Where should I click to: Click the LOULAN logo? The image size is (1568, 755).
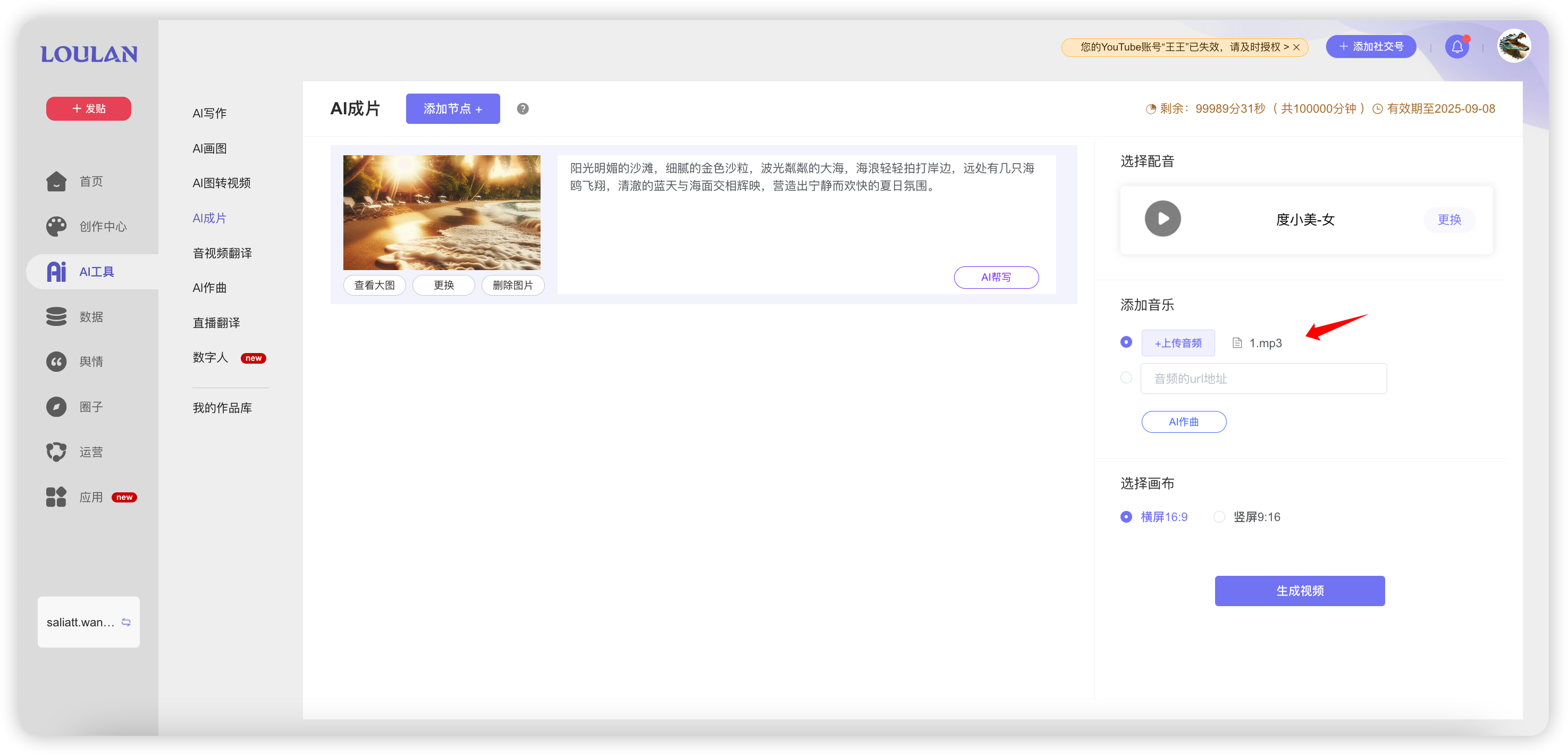click(89, 54)
